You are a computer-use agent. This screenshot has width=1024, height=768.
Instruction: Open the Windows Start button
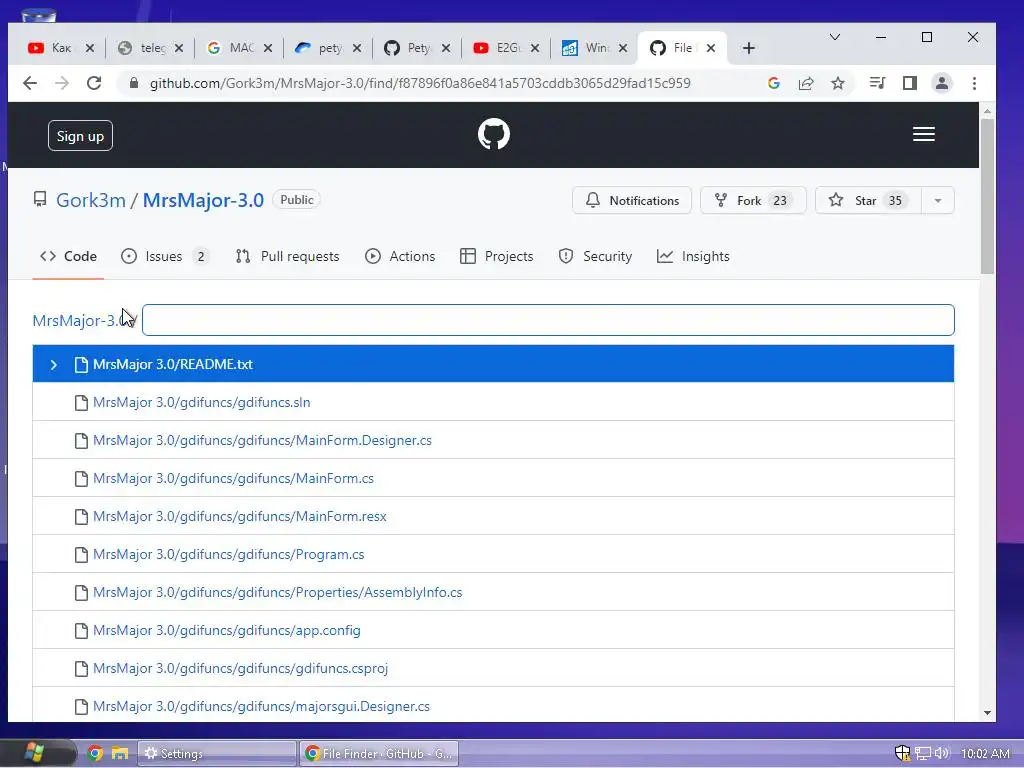click(x=37, y=753)
